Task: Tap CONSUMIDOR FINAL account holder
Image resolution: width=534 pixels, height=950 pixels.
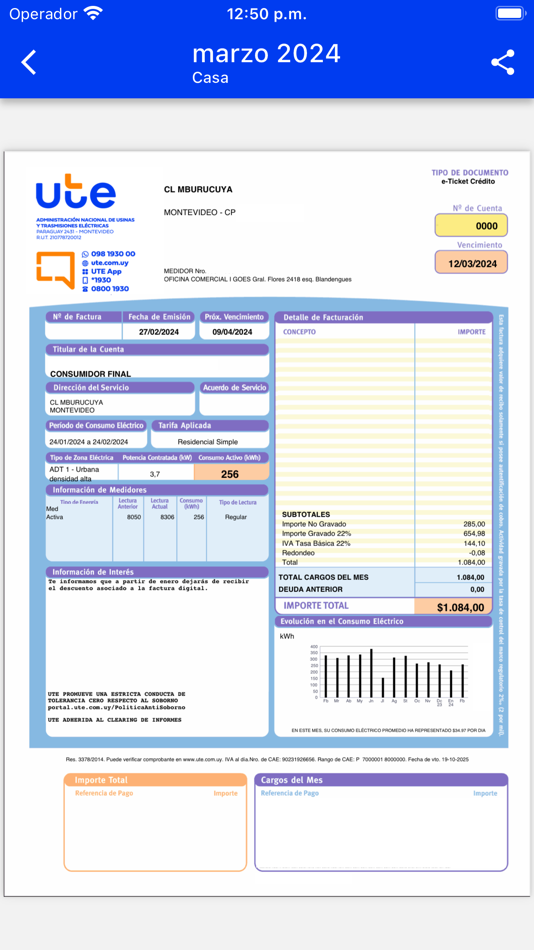Action: click(90, 374)
